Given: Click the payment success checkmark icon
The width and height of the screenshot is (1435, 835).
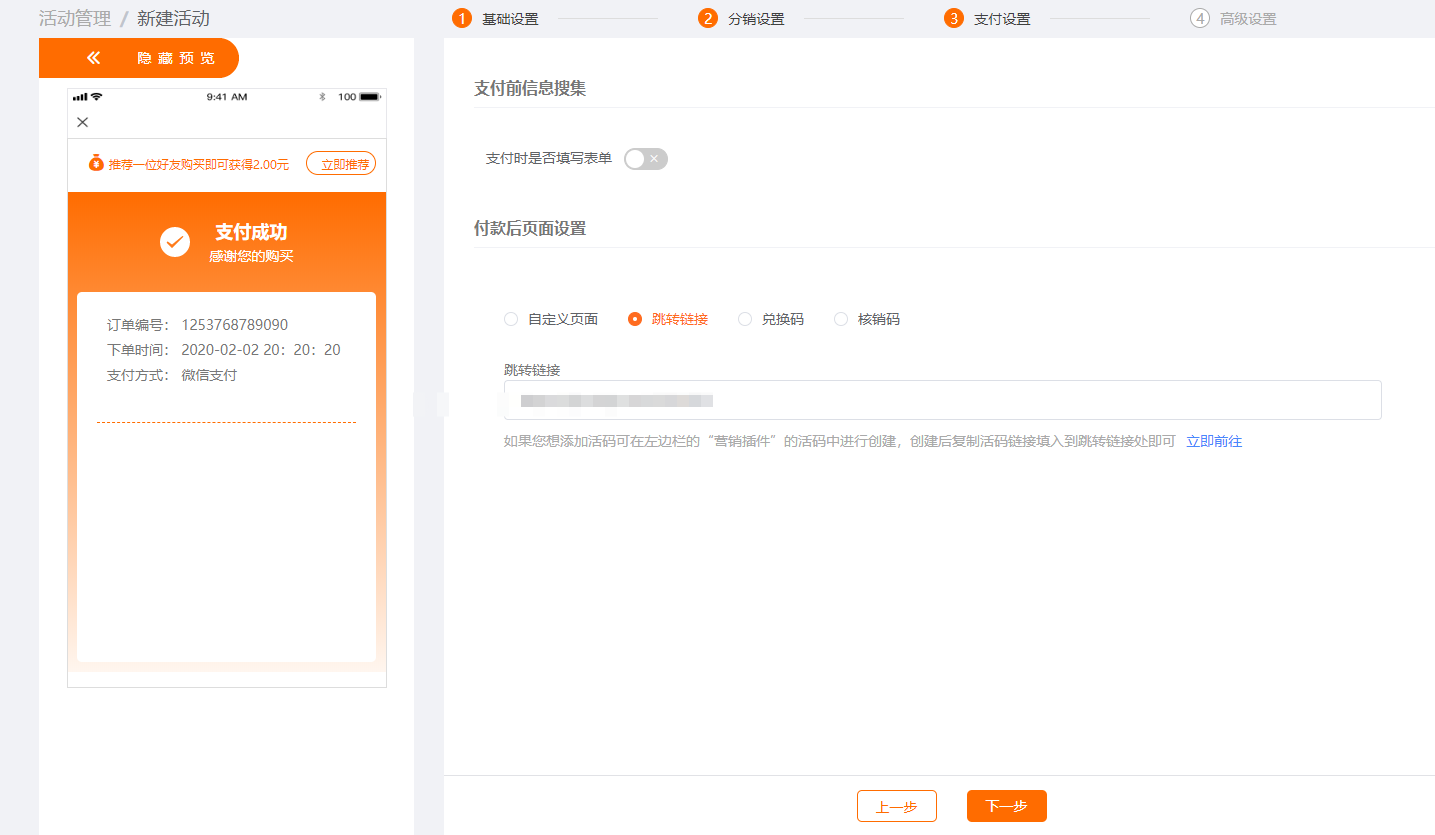Looking at the screenshot, I should (175, 242).
